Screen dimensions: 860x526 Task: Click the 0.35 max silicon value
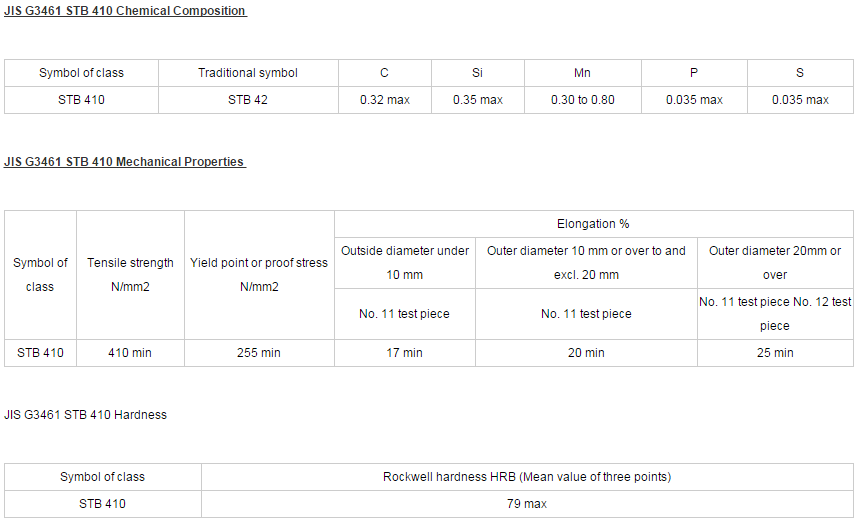click(478, 100)
